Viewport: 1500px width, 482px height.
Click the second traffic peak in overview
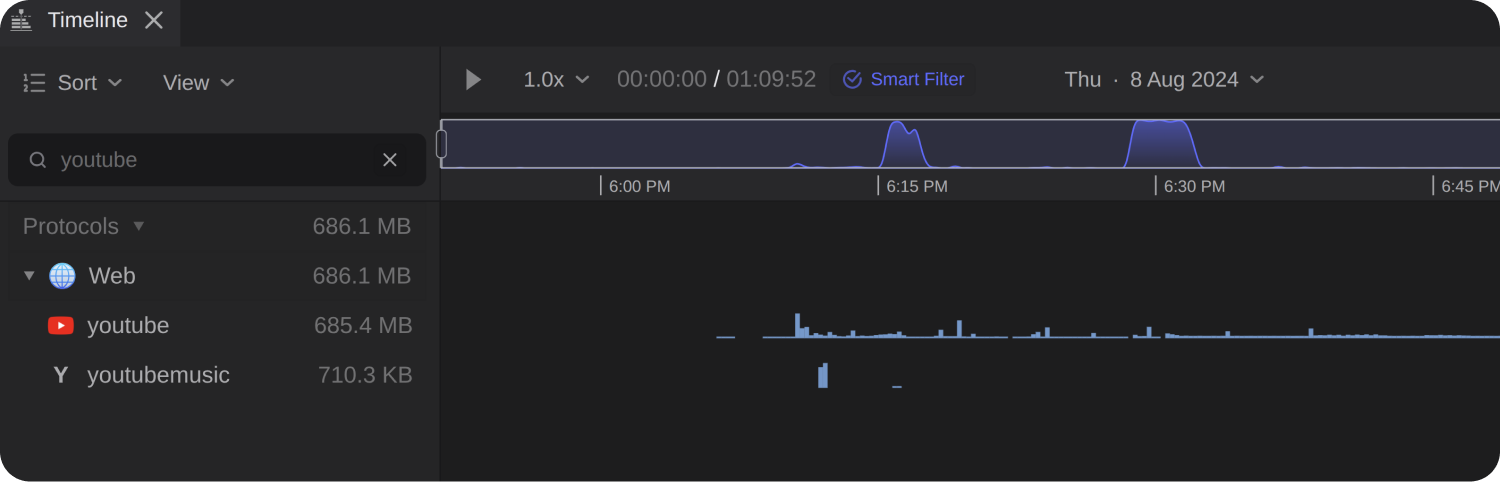[1162, 144]
